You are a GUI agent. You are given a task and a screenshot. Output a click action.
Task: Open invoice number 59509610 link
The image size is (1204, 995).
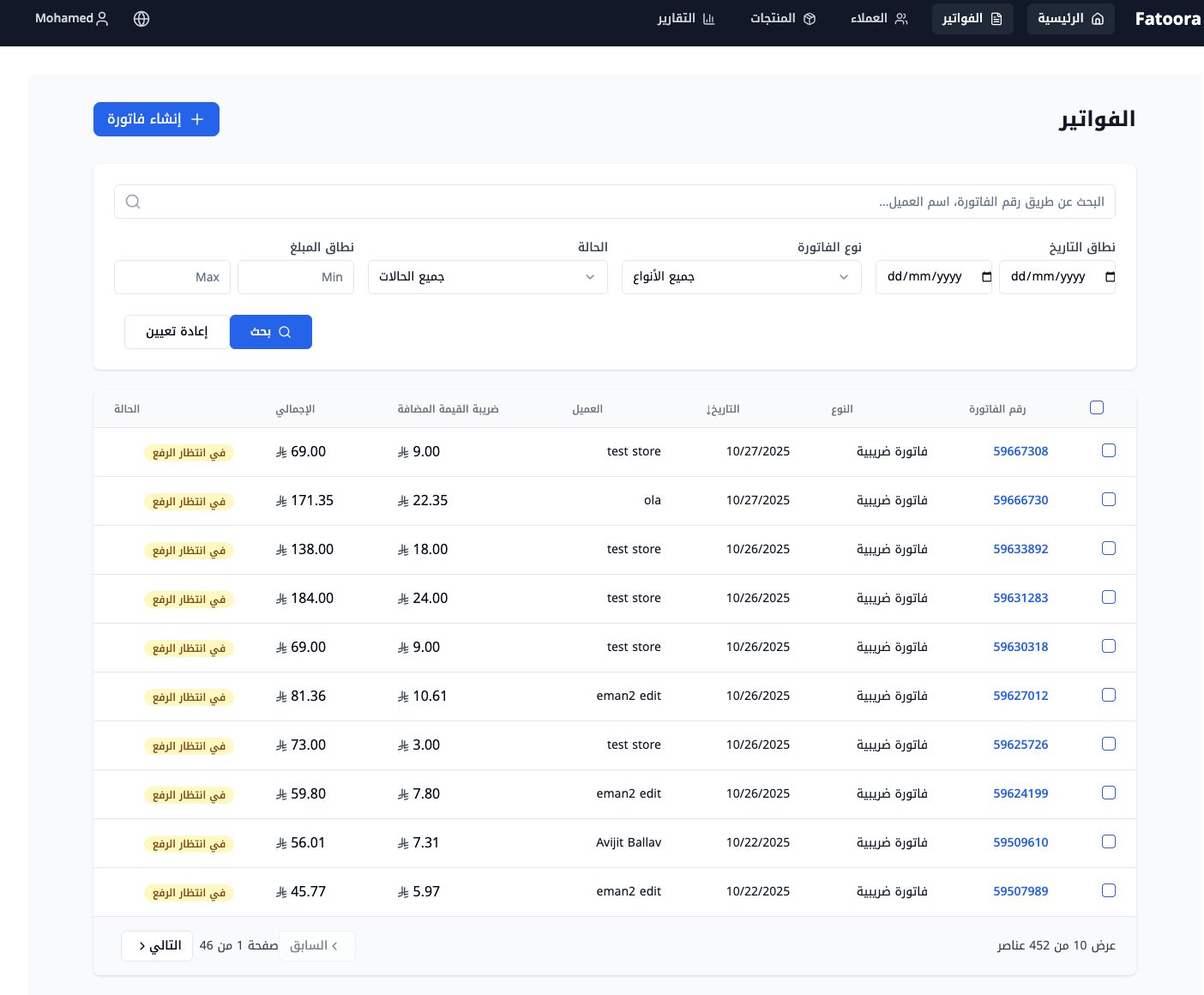(x=1020, y=842)
